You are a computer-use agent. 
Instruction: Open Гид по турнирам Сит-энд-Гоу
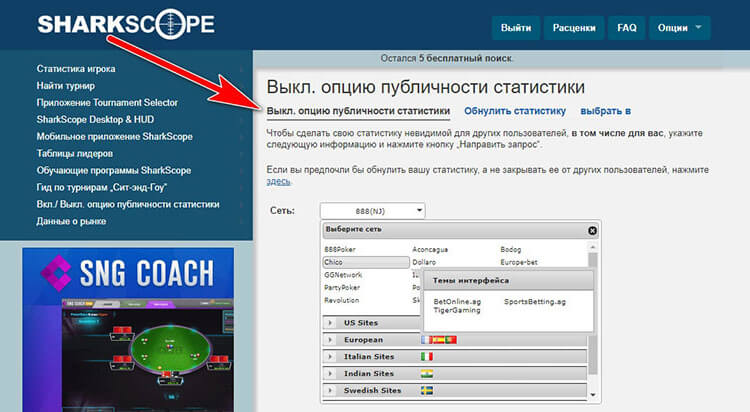[102, 187]
